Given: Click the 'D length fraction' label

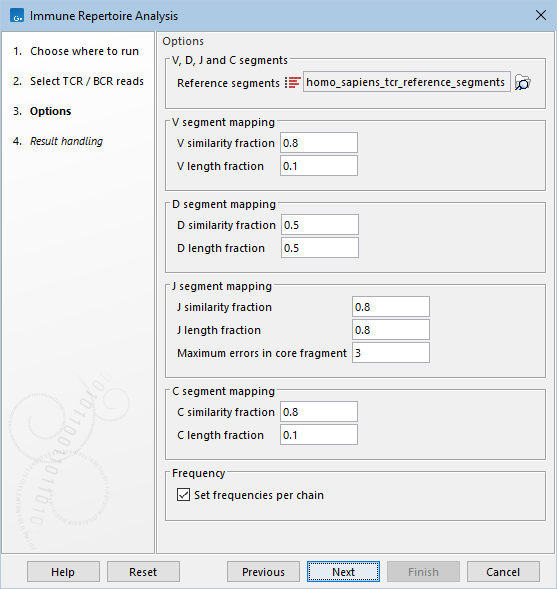Looking at the screenshot, I should click(221, 248).
